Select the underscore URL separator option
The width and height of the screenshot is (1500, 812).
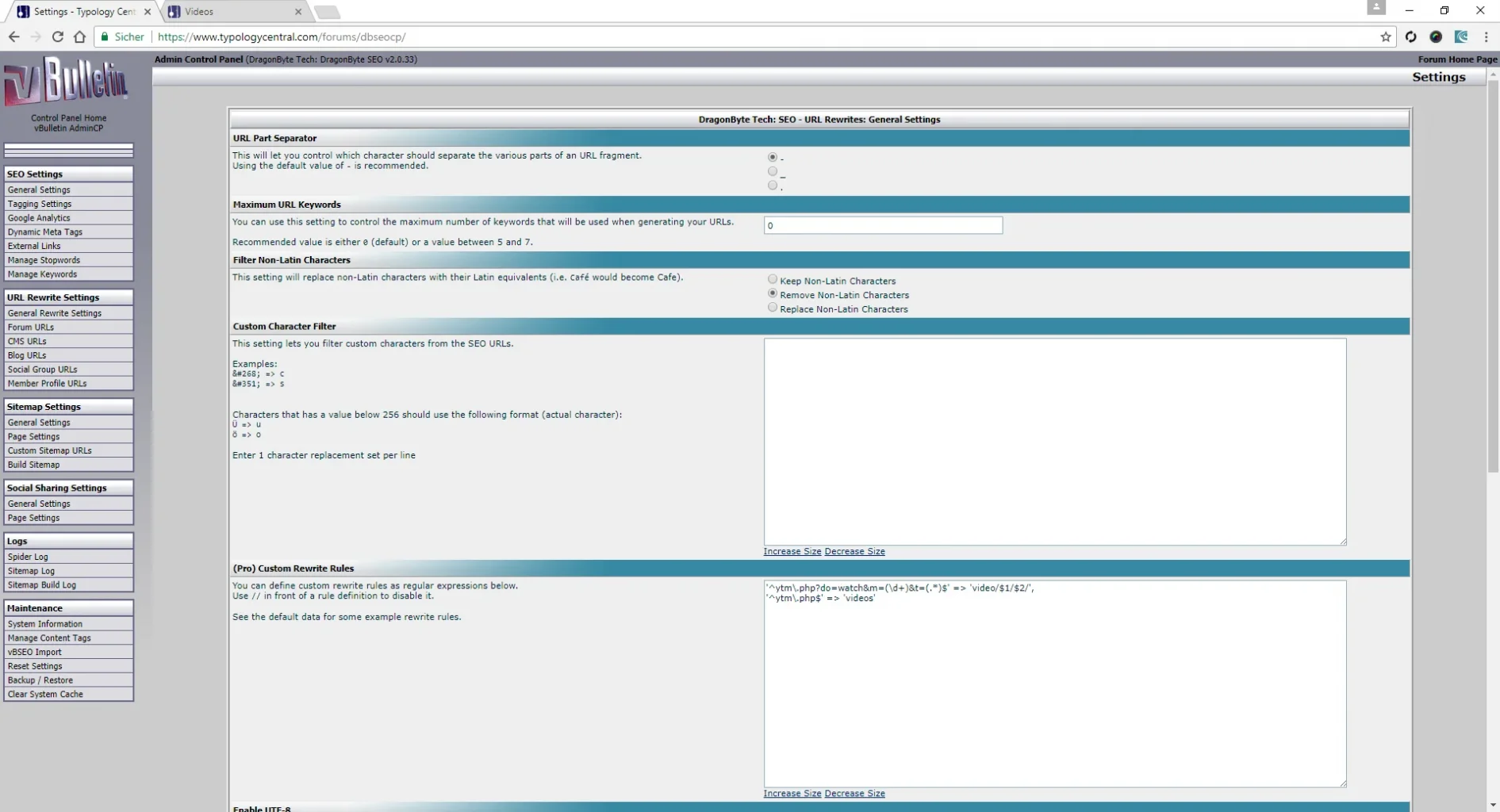coord(773,171)
